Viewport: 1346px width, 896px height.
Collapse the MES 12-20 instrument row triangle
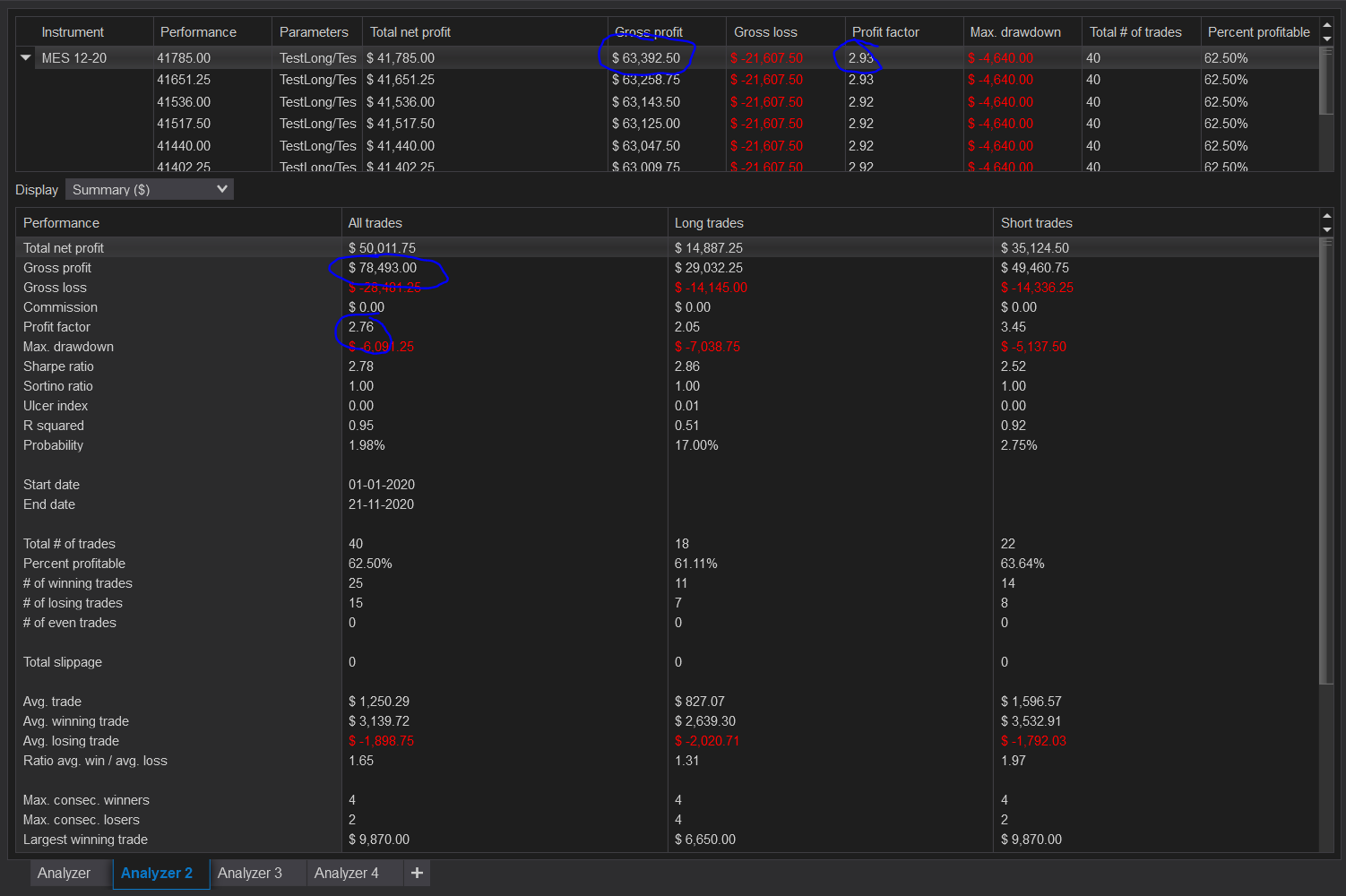click(26, 57)
